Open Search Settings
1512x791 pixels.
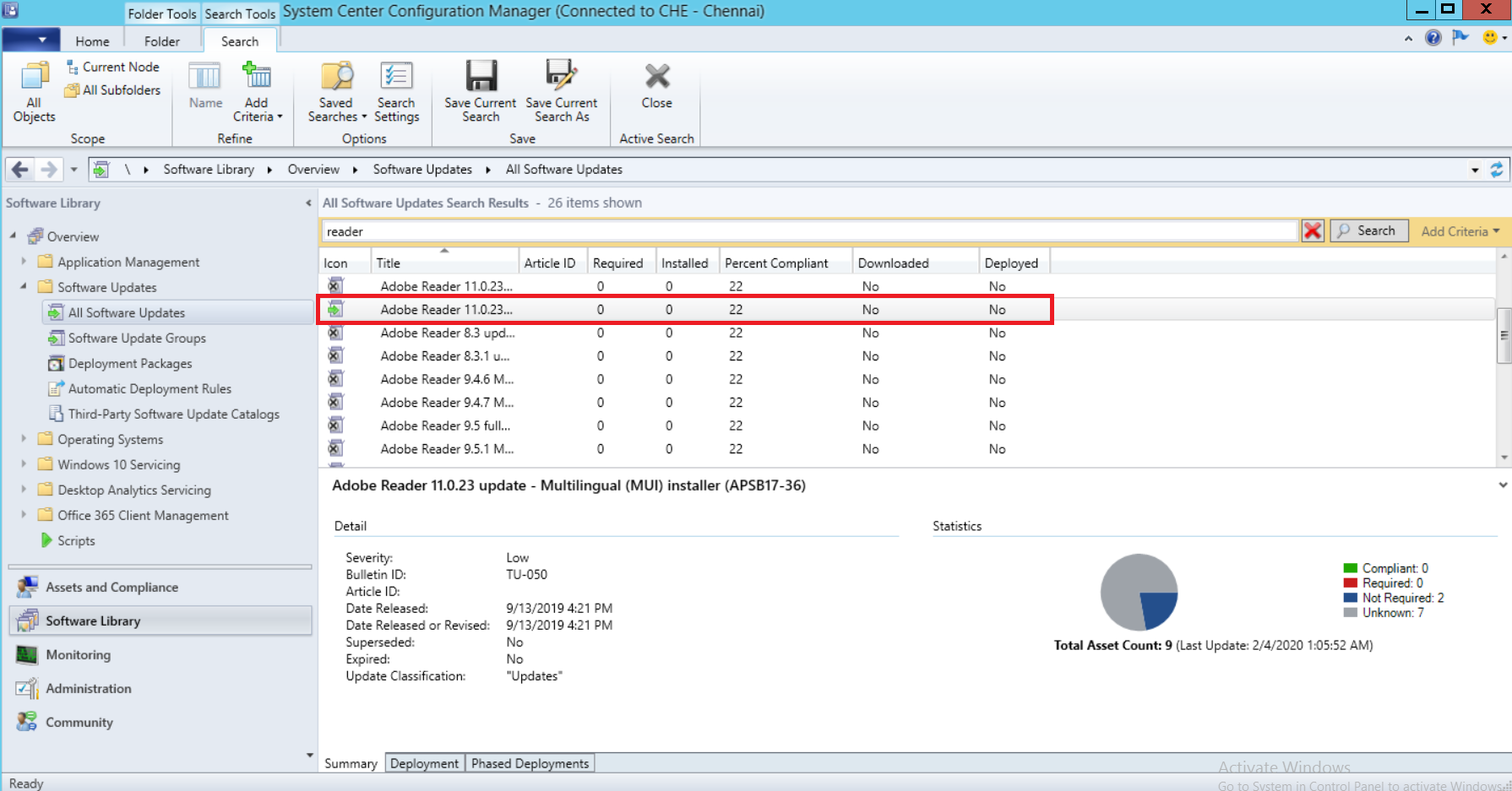point(396,93)
